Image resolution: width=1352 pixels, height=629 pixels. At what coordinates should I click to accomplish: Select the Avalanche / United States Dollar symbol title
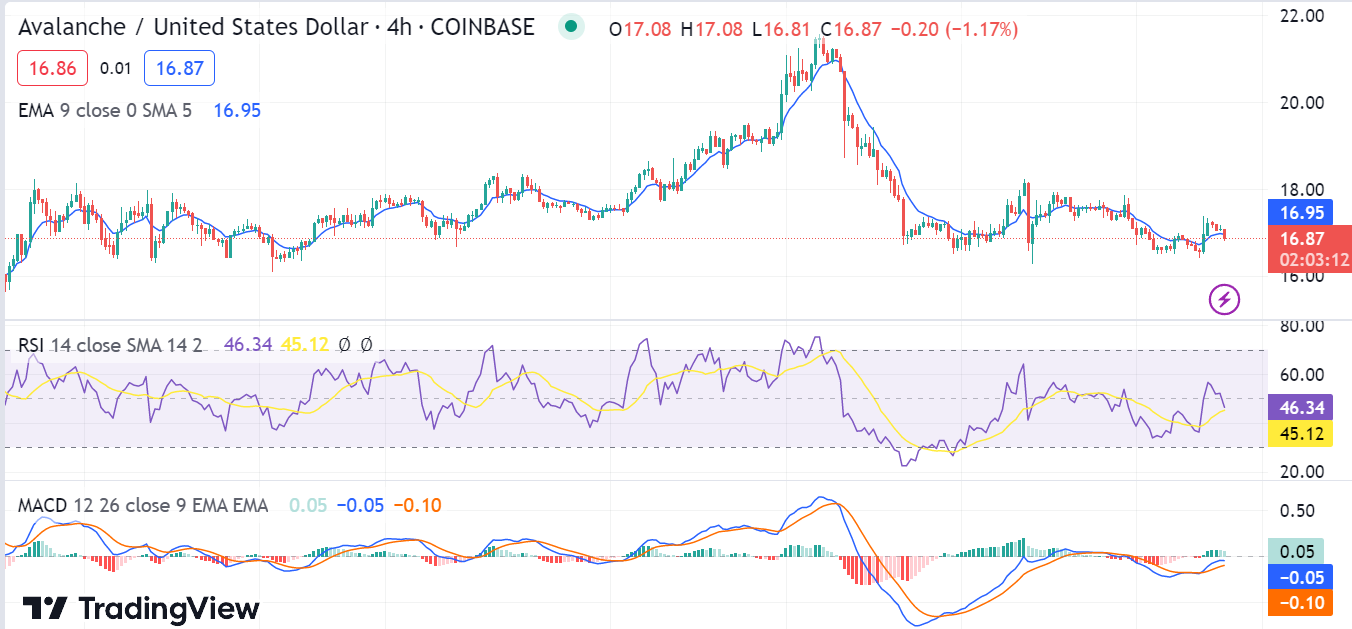point(276,28)
